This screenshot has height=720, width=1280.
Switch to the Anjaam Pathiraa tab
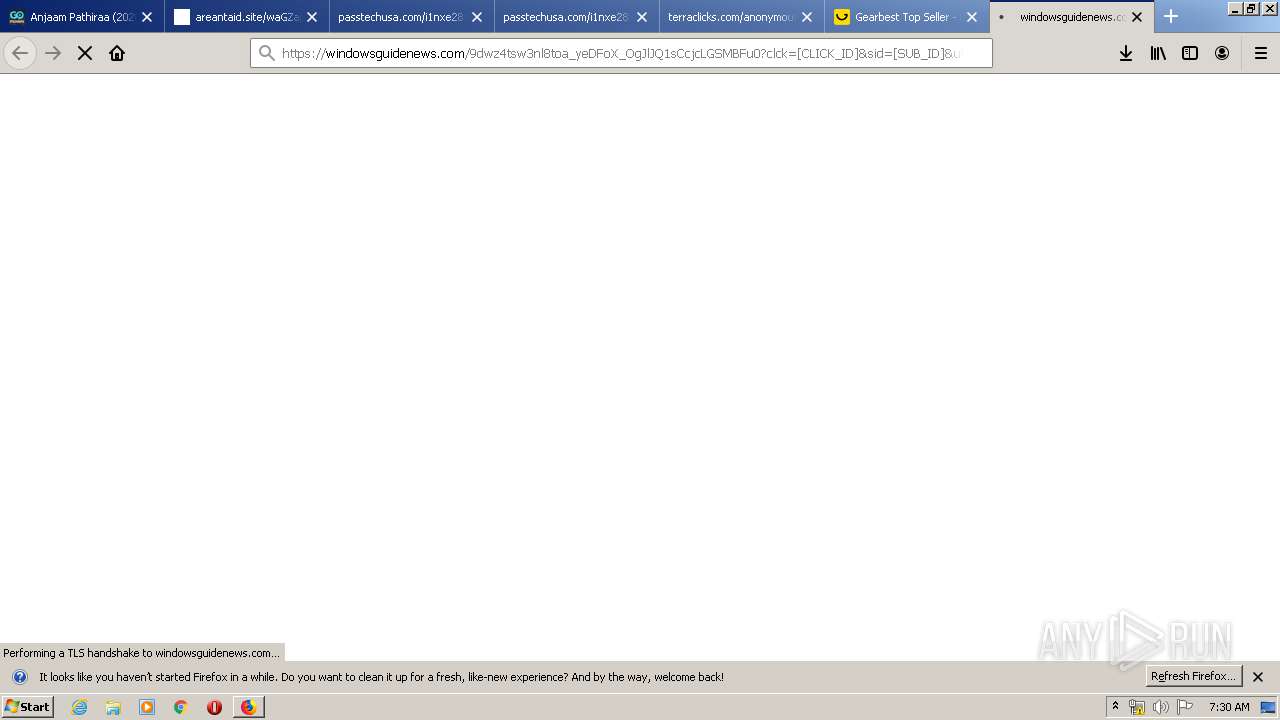tap(82, 17)
